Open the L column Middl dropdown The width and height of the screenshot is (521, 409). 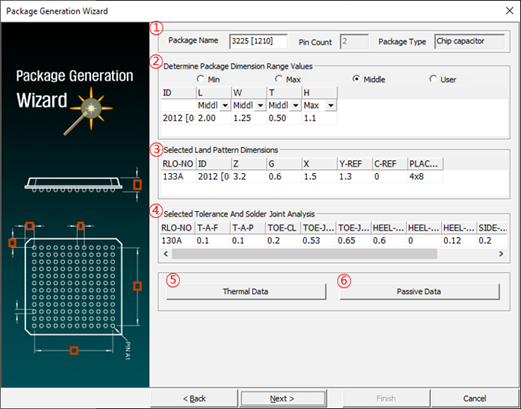coord(225,106)
